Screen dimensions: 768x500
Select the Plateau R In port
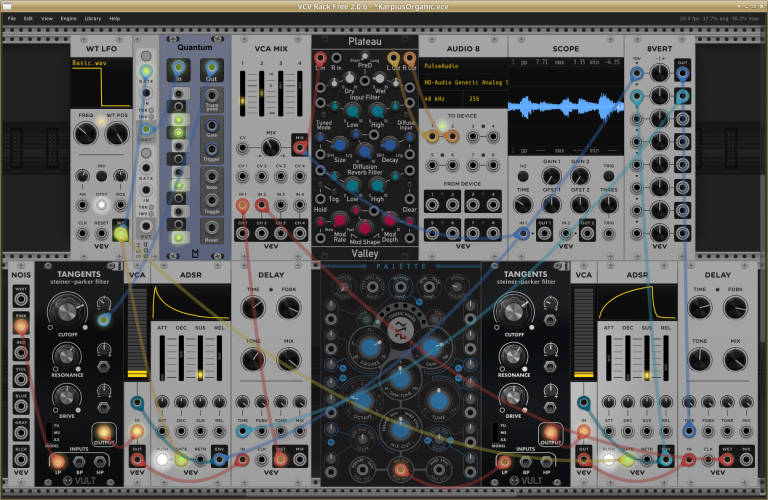click(x=336, y=58)
